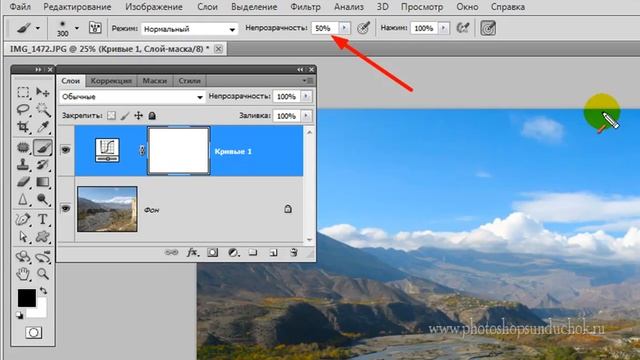Click the Add layer style fx button
The image size is (640, 360).
tap(193, 253)
